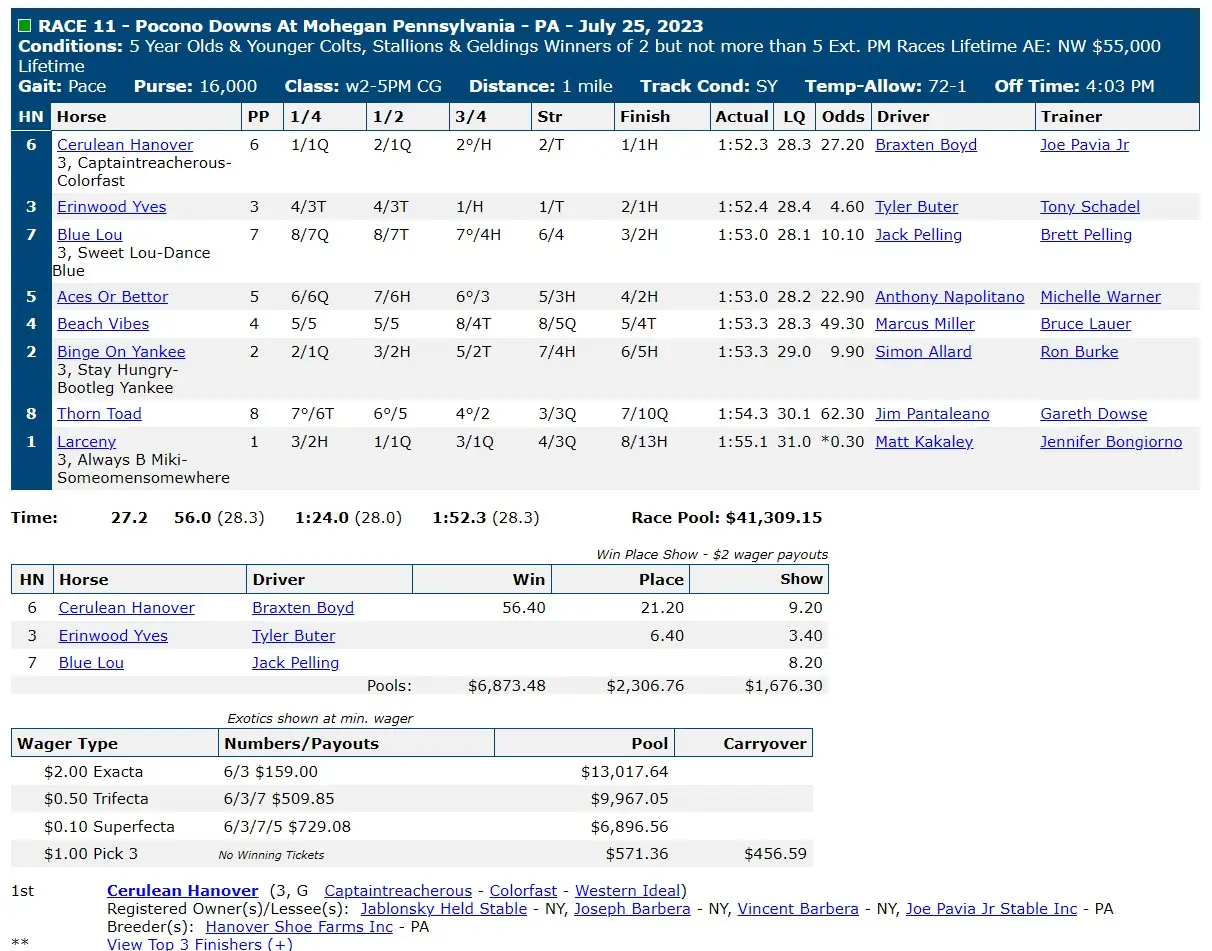Open trainer Jennifer Bongiorno's page

tap(1111, 442)
